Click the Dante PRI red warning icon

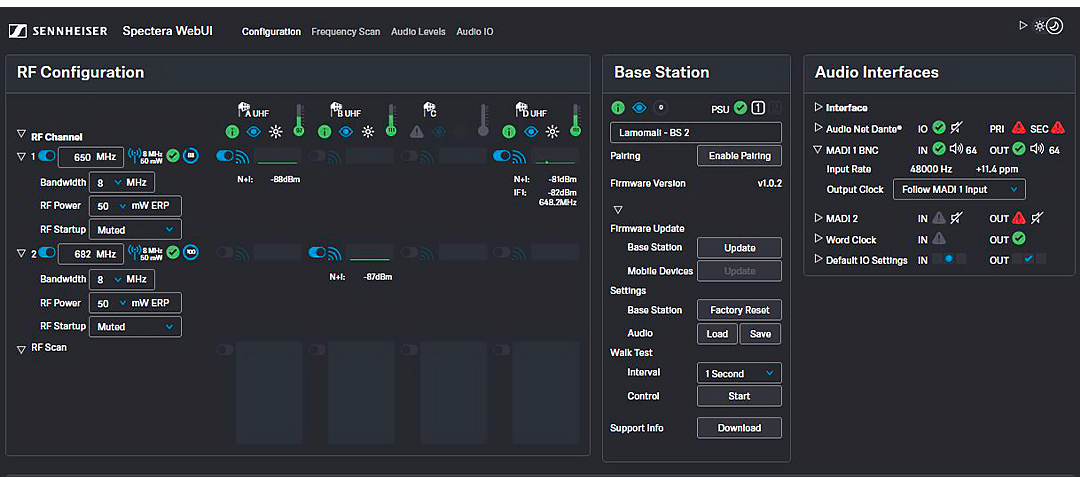(1019, 128)
